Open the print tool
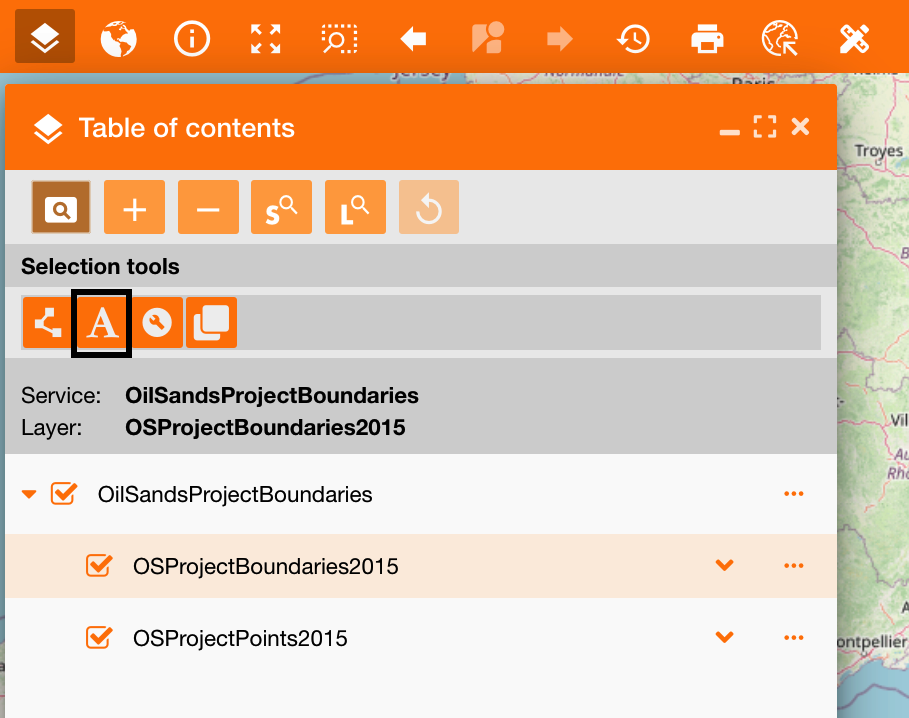 707,39
